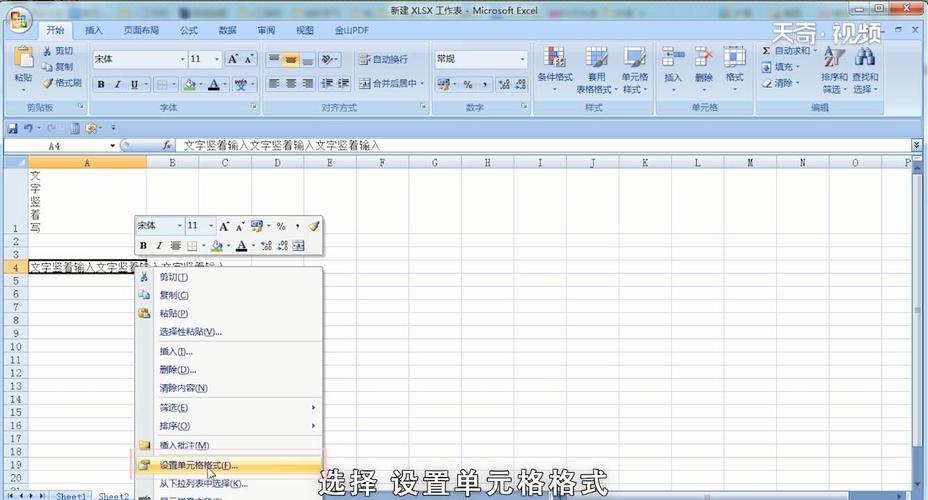The image size is (928, 500).
Task: Open the Fill (填充) dropdown
Action: (x=781, y=67)
